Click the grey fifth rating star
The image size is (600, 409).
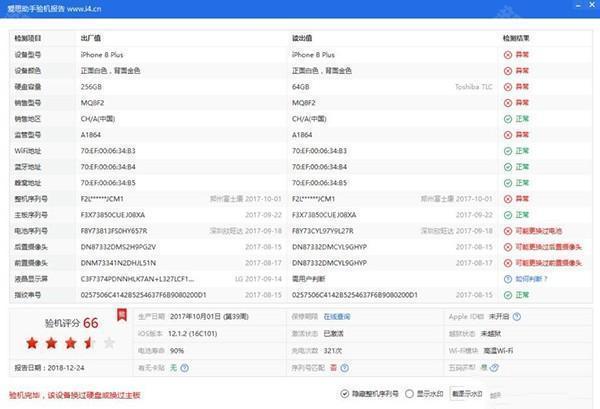109,343
